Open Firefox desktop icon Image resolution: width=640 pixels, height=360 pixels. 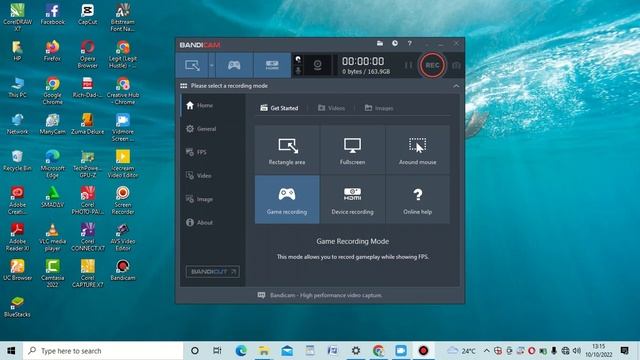coord(52,51)
